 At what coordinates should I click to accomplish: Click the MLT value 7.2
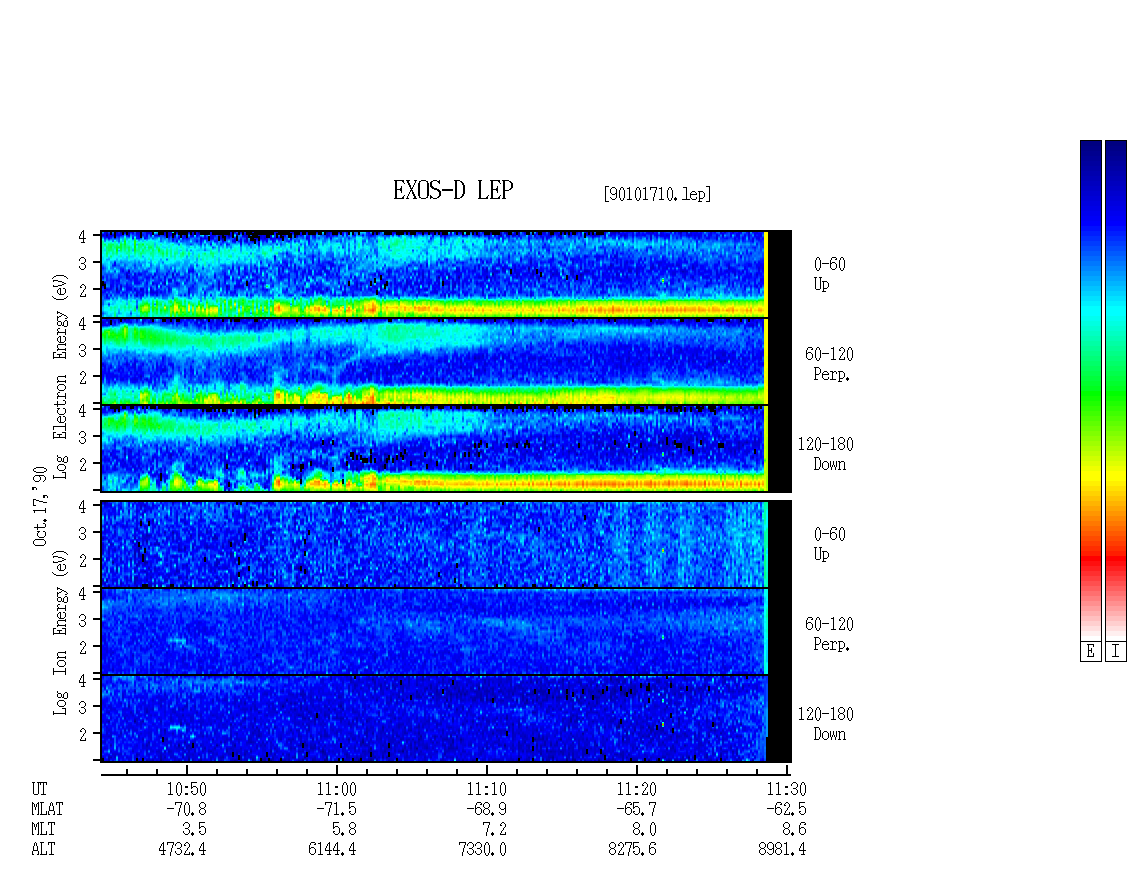click(x=494, y=830)
